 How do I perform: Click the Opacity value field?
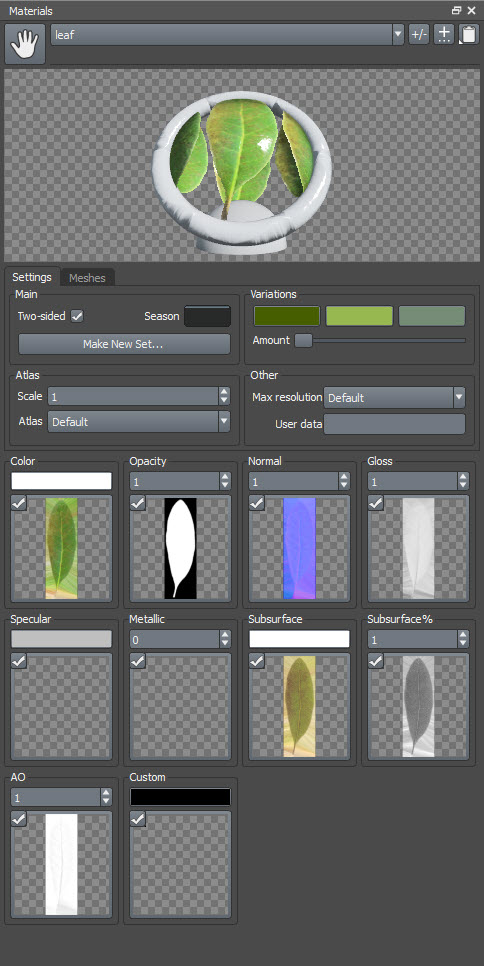click(174, 481)
